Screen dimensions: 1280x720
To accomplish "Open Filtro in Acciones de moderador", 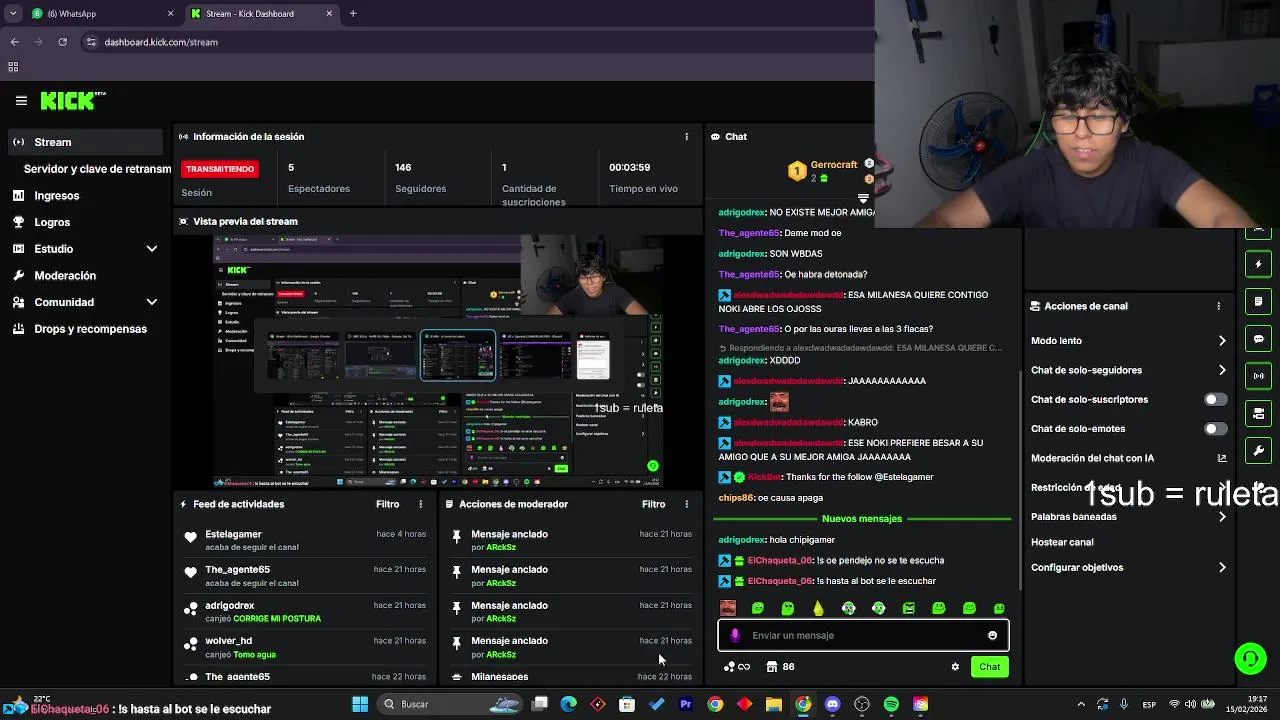I will click(653, 504).
